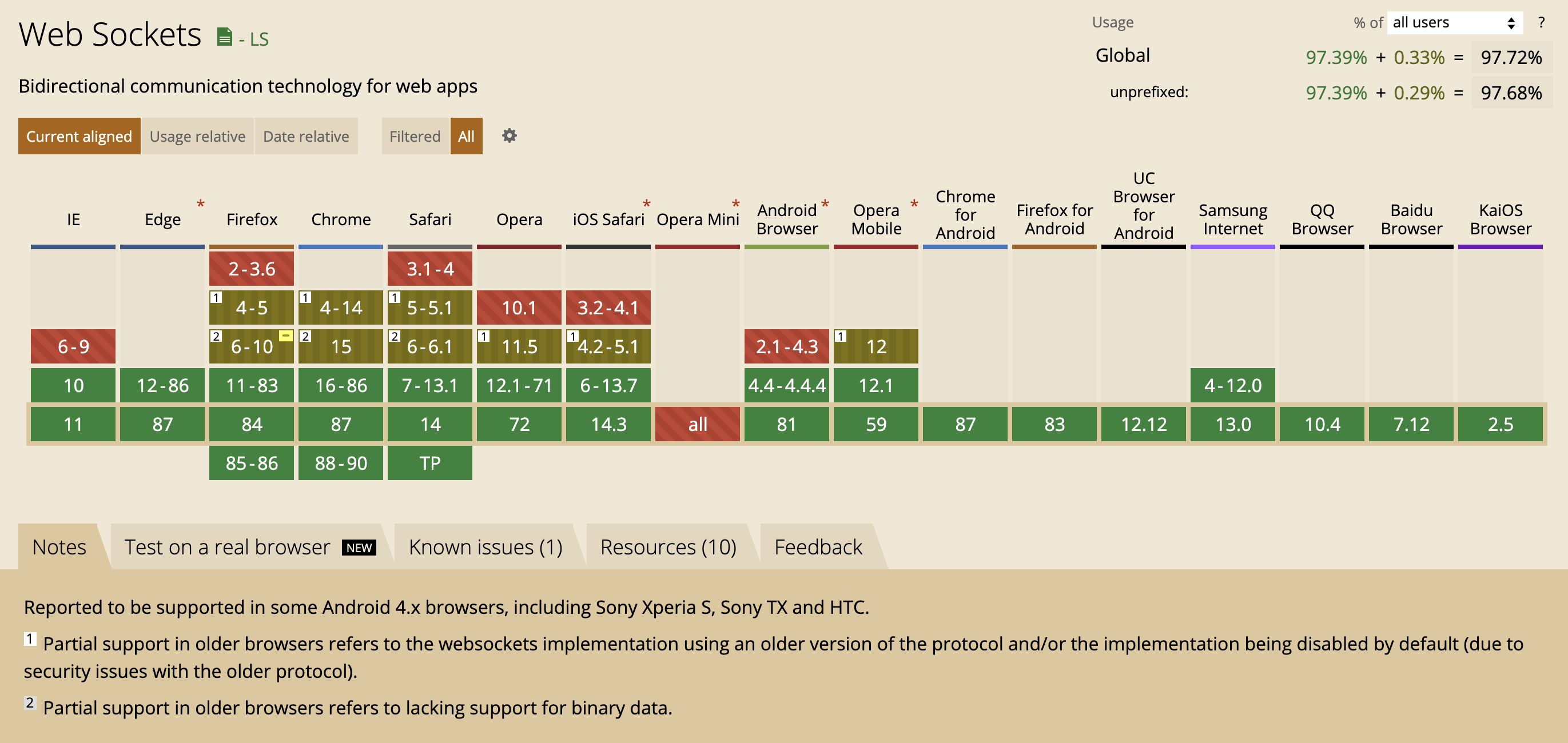Open the all users dropdown
1568x743 pixels.
[1454, 22]
